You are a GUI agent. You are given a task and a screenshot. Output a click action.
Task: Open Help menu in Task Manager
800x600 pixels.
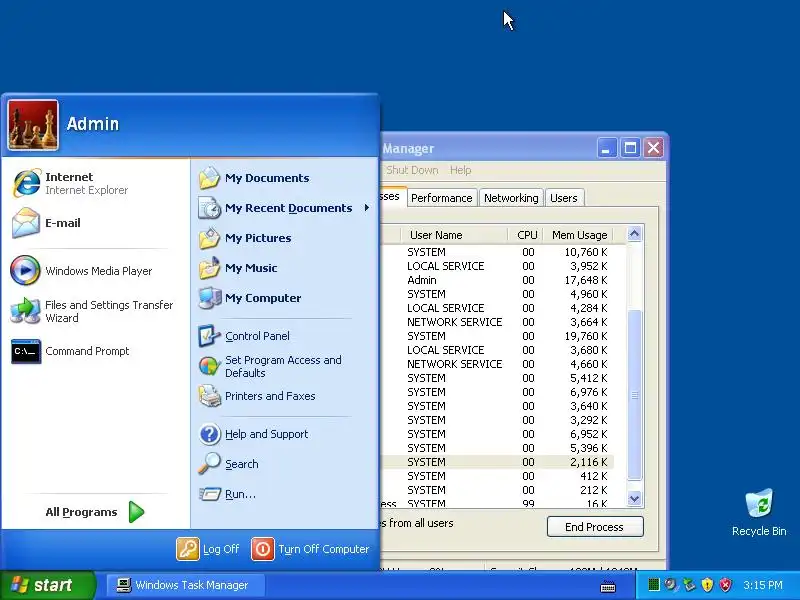tap(460, 170)
